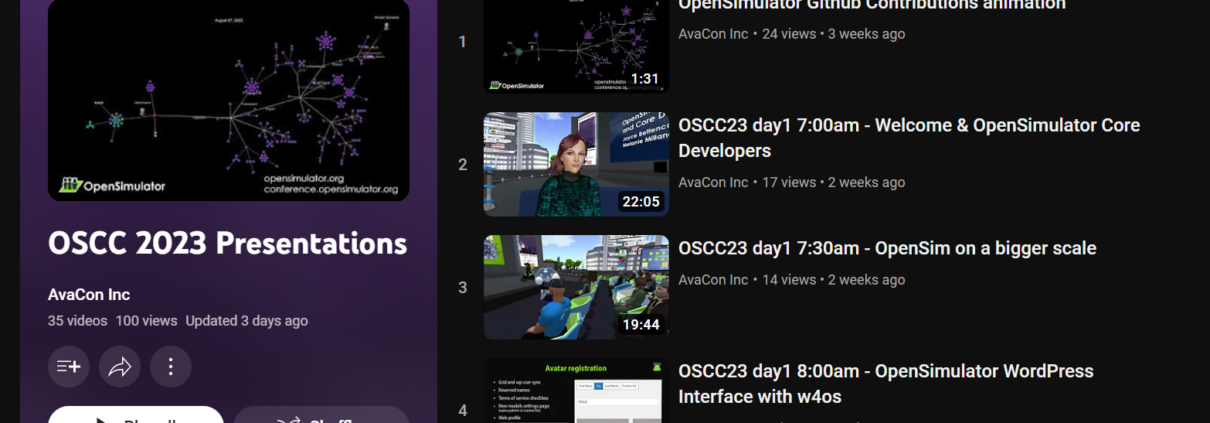This screenshot has height=423, width=1210.
Task: Open the WordPress Interface with w4os thumbnail
Action: tap(576, 391)
